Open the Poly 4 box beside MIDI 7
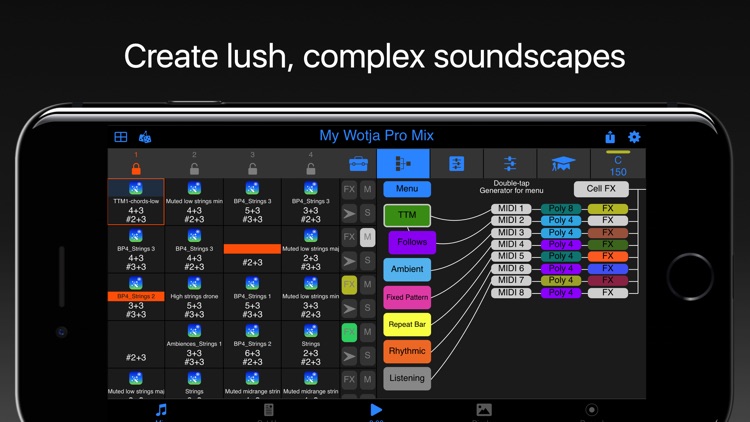This screenshot has height=422, width=750. tap(561, 280)
